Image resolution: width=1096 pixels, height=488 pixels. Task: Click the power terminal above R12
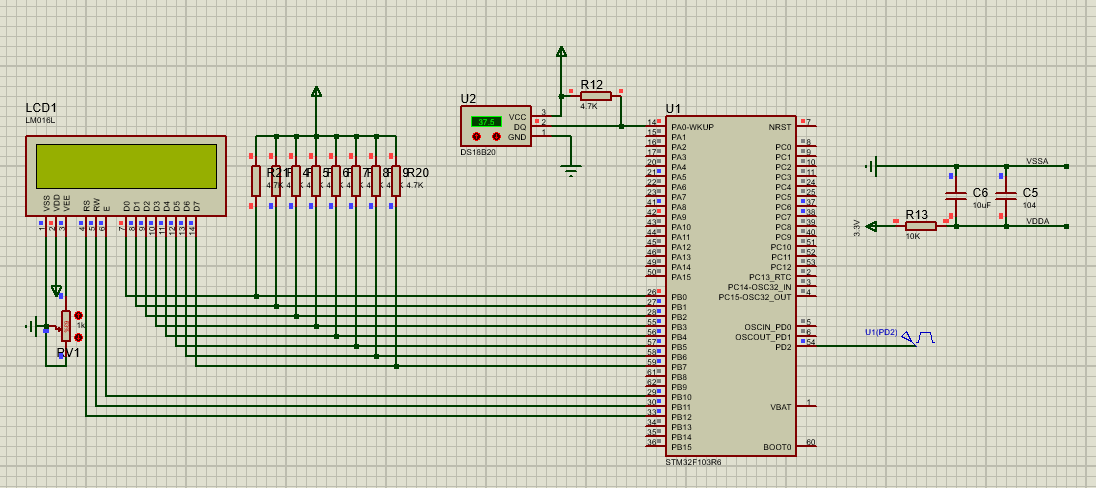click(x=561, y=51)
